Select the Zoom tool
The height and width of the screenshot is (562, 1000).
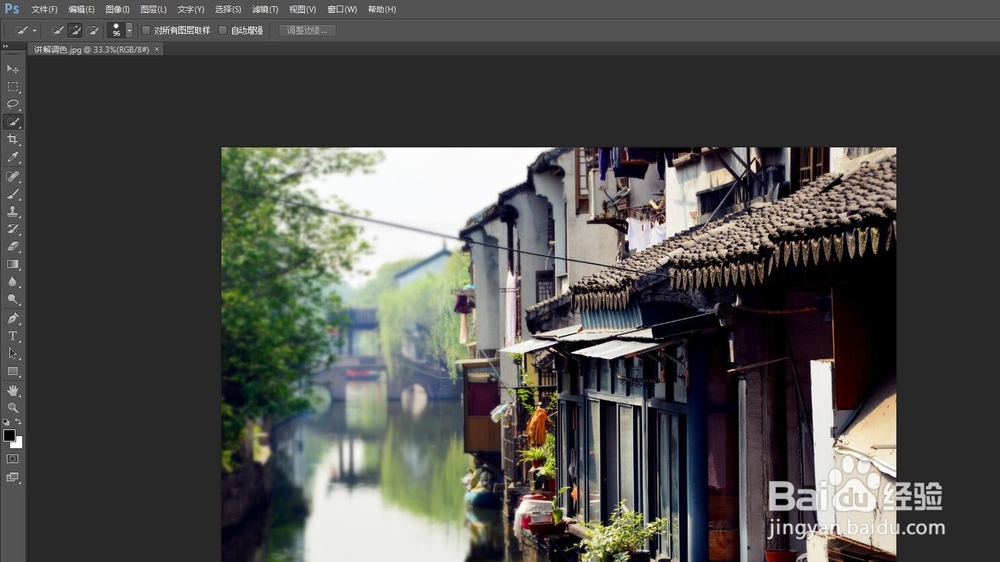coord(13,408)
